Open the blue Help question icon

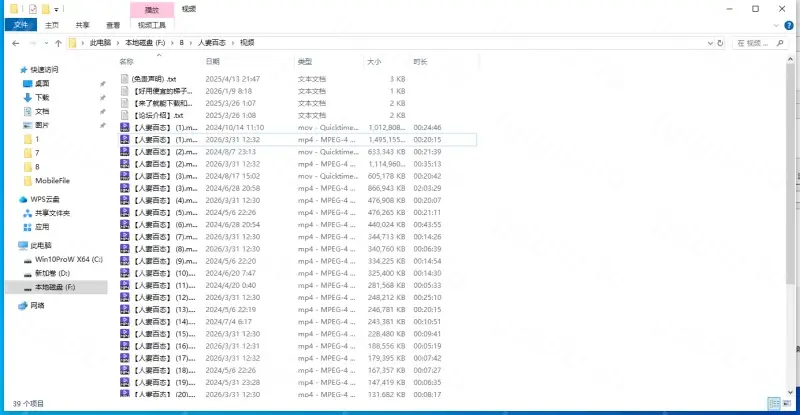tap(791, 25)
